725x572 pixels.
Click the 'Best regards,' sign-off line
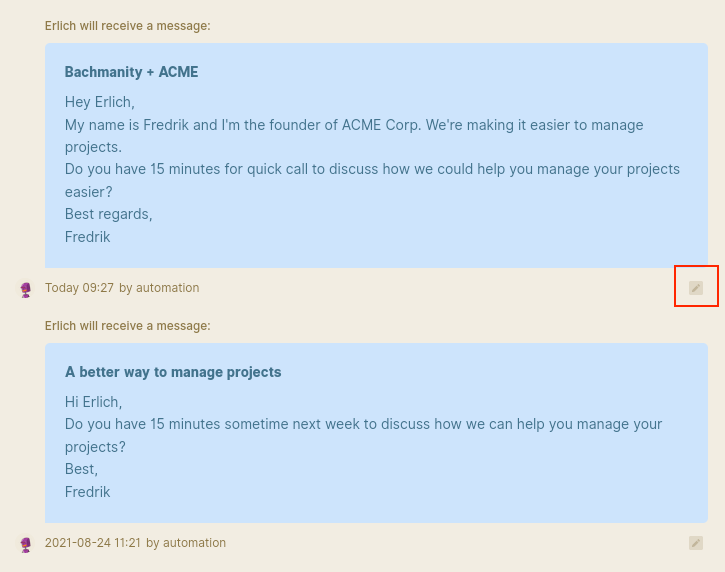click(x=109, y=214)
